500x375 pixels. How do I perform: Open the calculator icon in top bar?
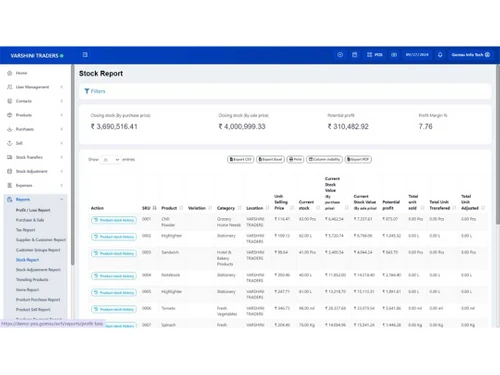click(x=355, y=55)
